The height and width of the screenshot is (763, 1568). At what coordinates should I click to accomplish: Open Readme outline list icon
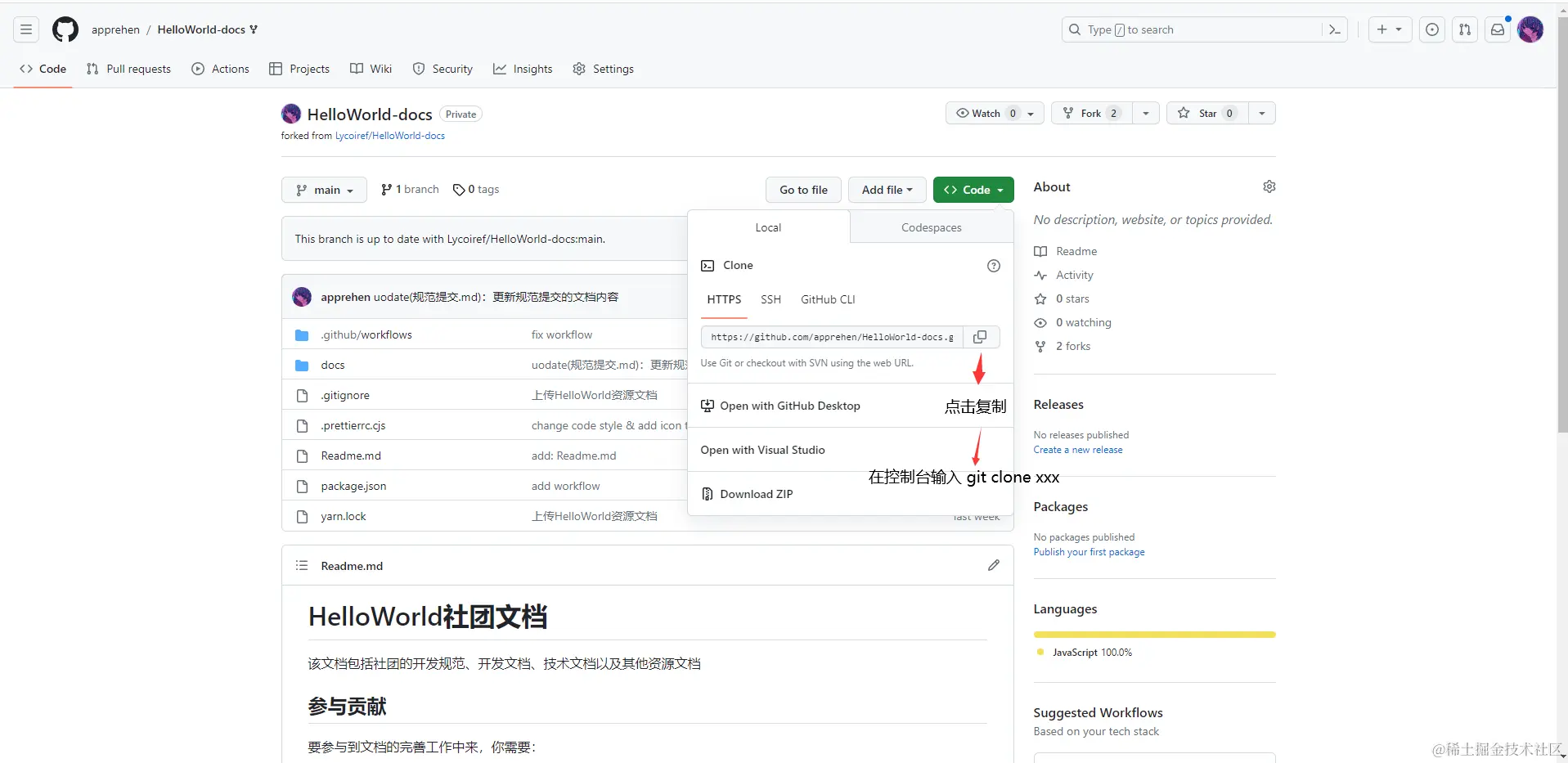pyautogui.click(x=302, y=565)
